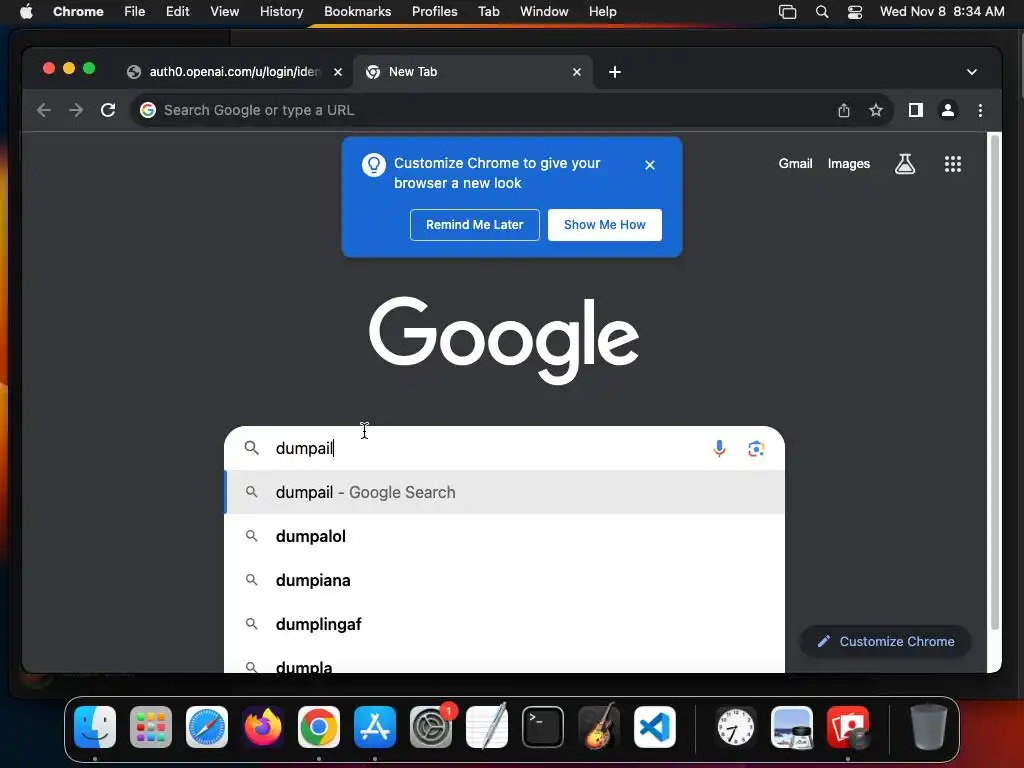Click the page's vertical scrollbar
Image resolution: width=1024 pixels, height=768 pixels.
click(x=995, y=382)
